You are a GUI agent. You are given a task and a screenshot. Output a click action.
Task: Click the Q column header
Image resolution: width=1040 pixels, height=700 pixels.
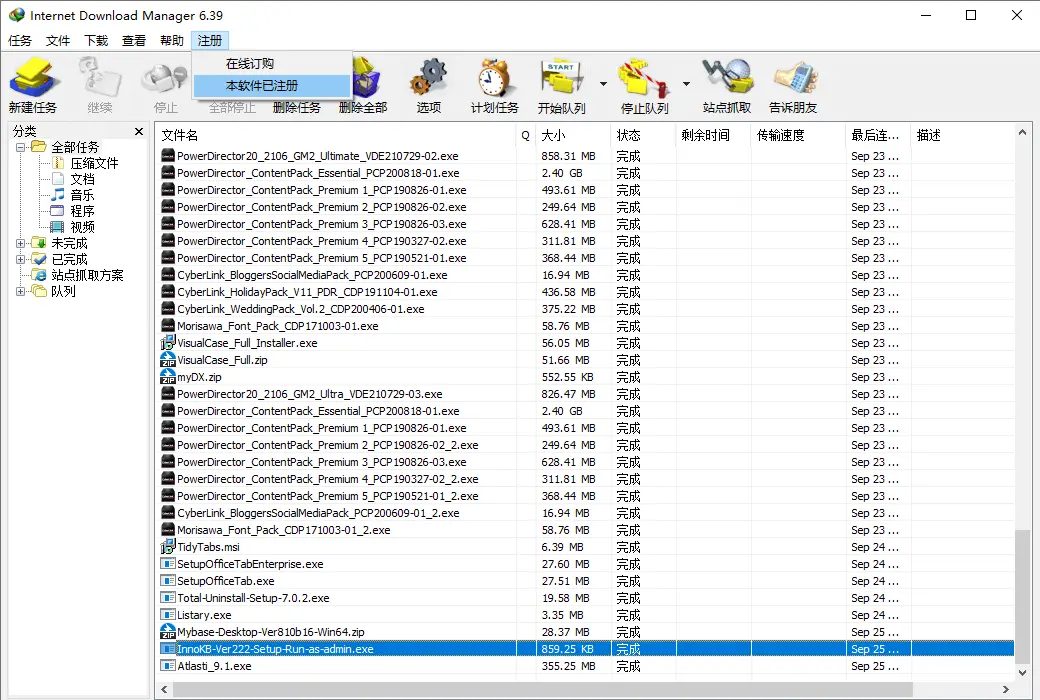(526, 135)
